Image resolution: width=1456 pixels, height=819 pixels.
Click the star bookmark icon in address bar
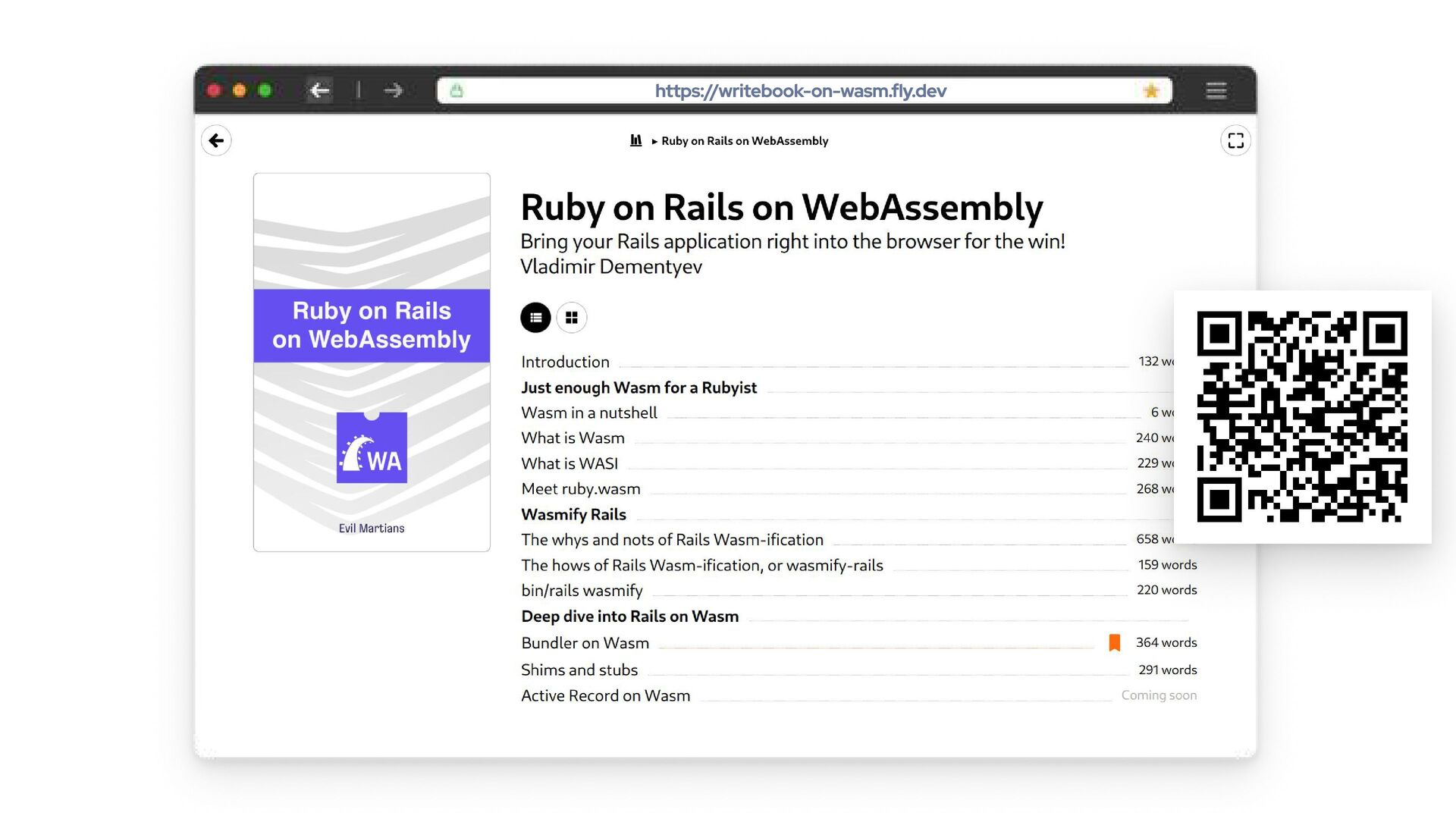pos(1151,91)
